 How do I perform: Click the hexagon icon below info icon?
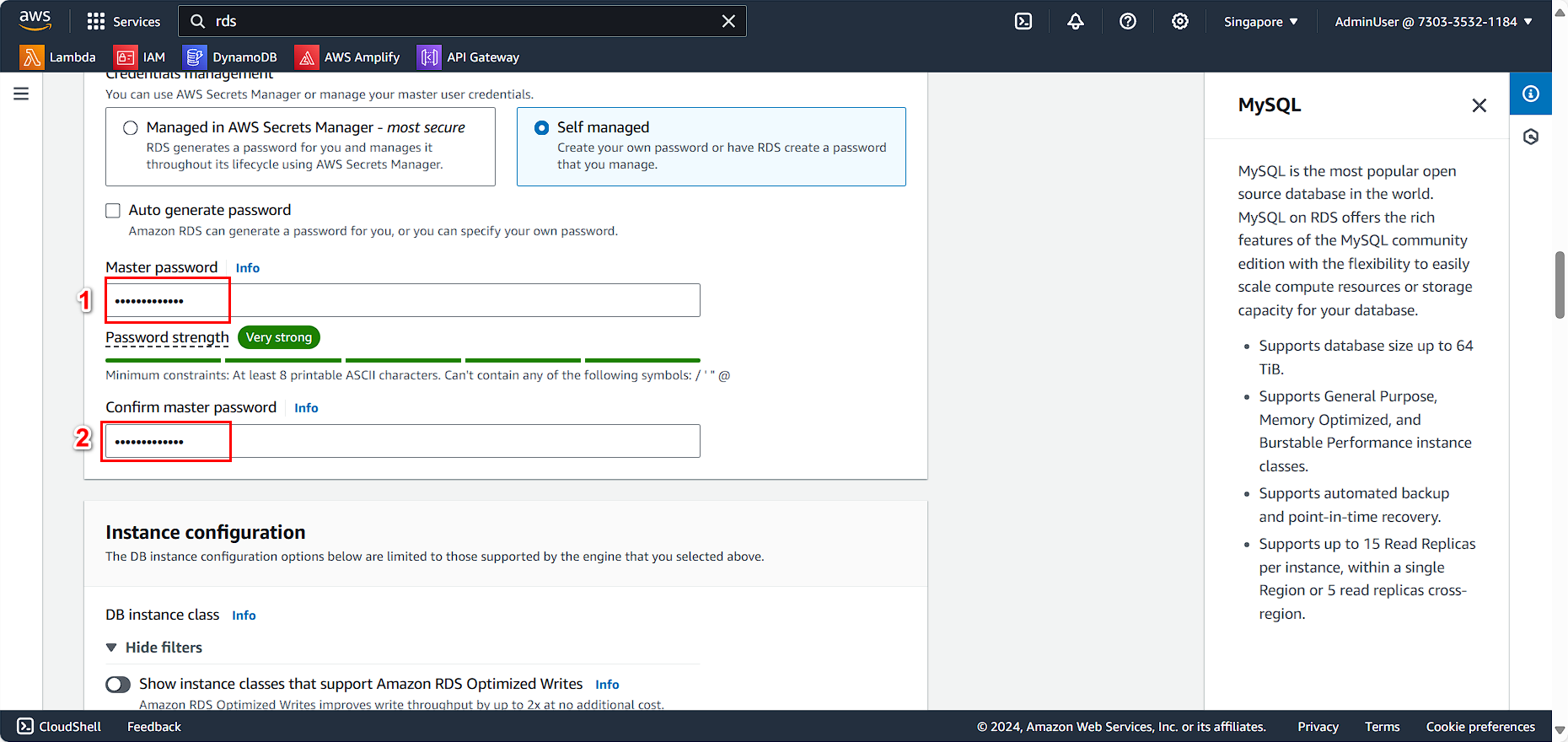coord(1531,137)
